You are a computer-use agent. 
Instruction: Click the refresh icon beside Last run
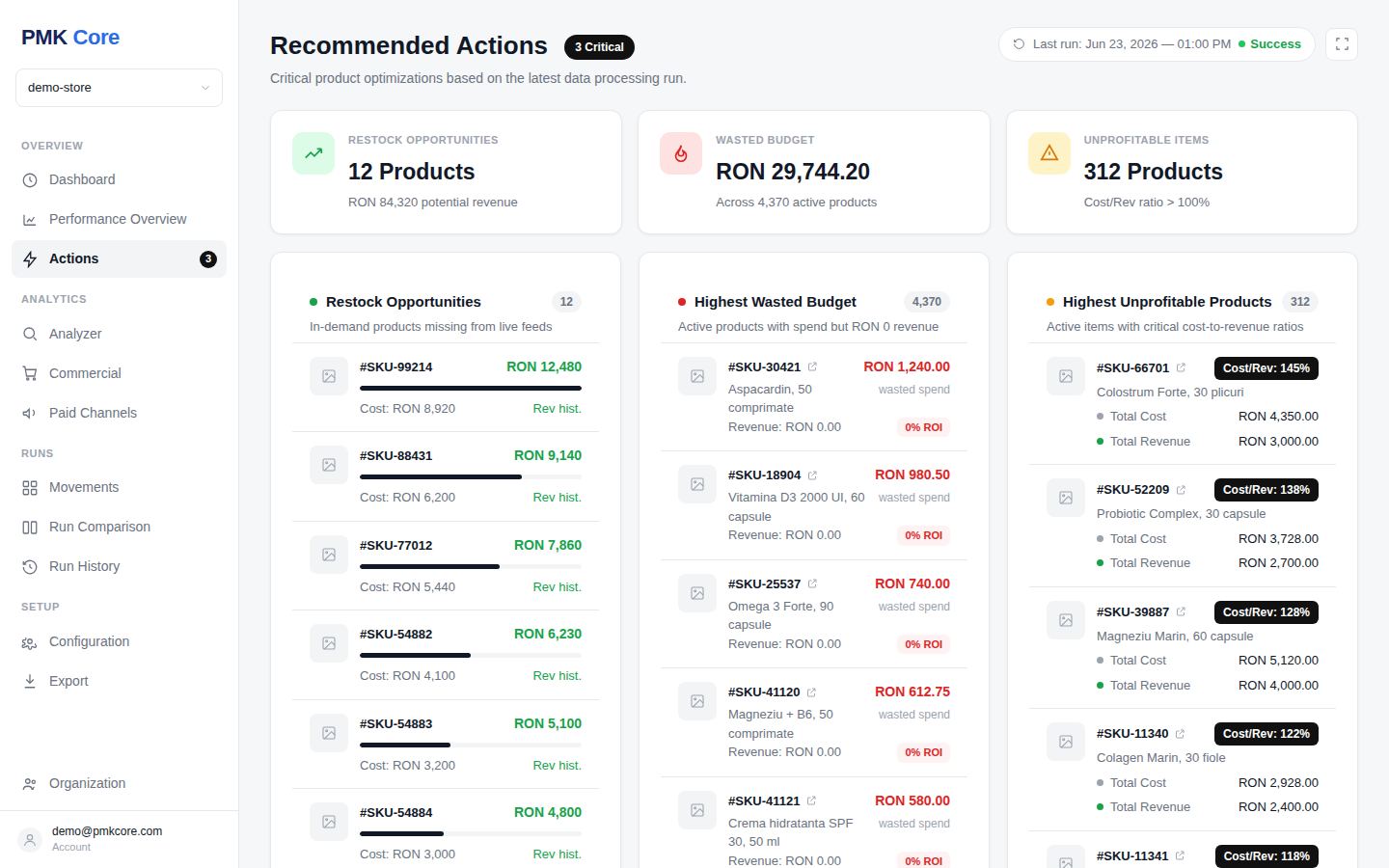point(1019,44)
